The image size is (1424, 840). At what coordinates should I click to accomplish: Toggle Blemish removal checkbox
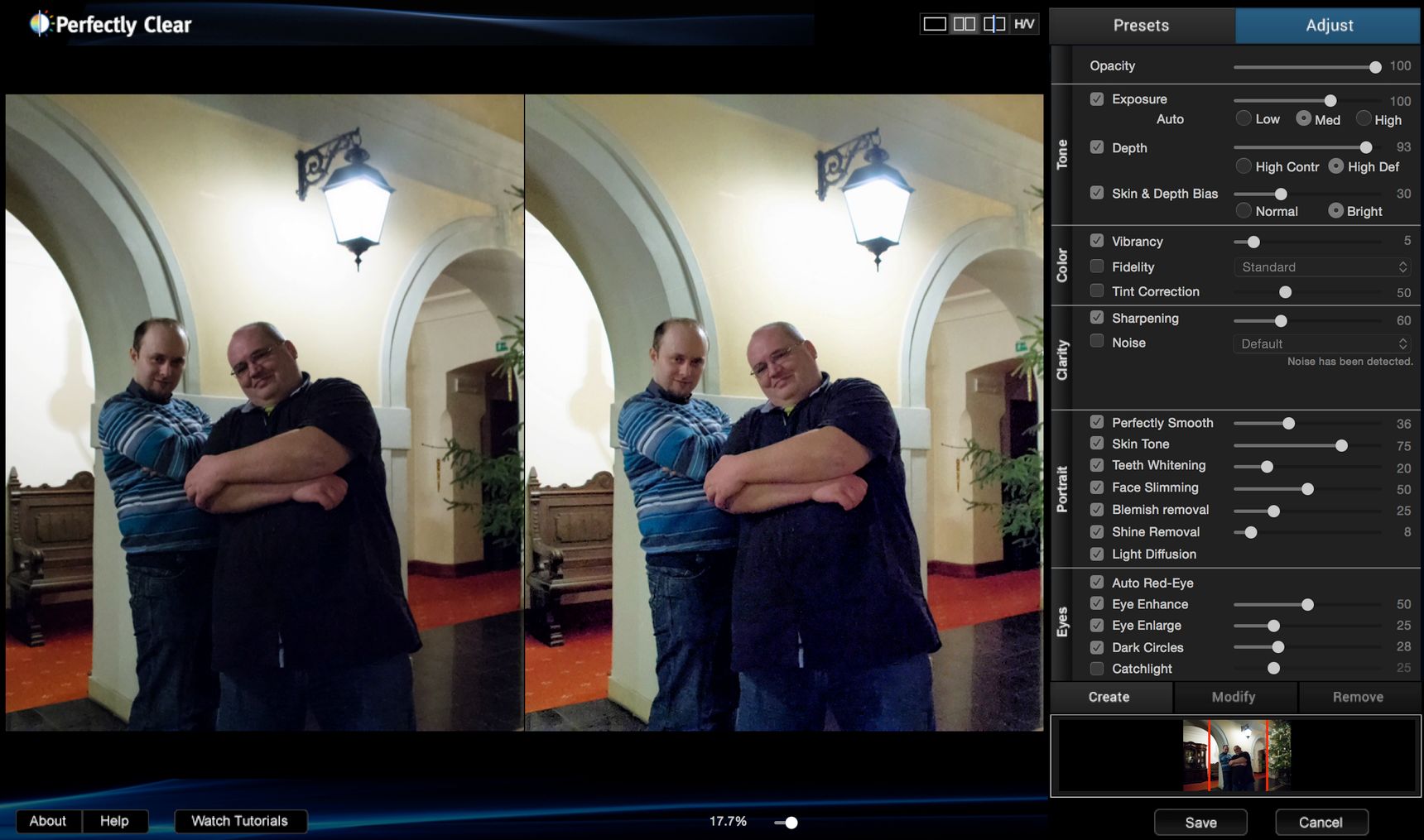click(x=1097, y=509)
